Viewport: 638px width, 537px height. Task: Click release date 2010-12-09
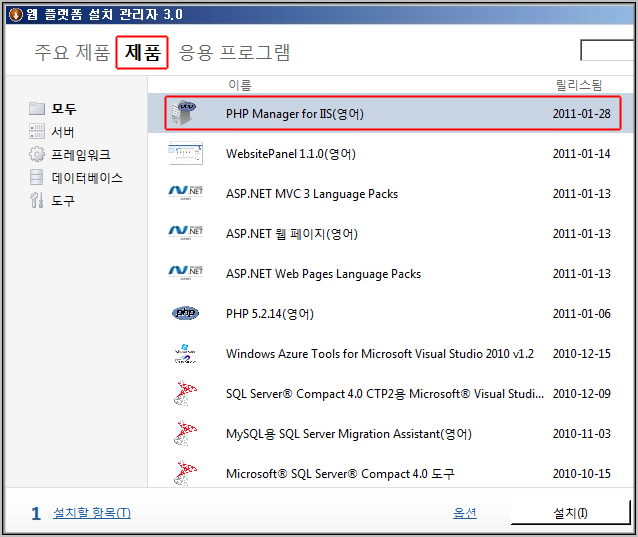coord(581,393)
